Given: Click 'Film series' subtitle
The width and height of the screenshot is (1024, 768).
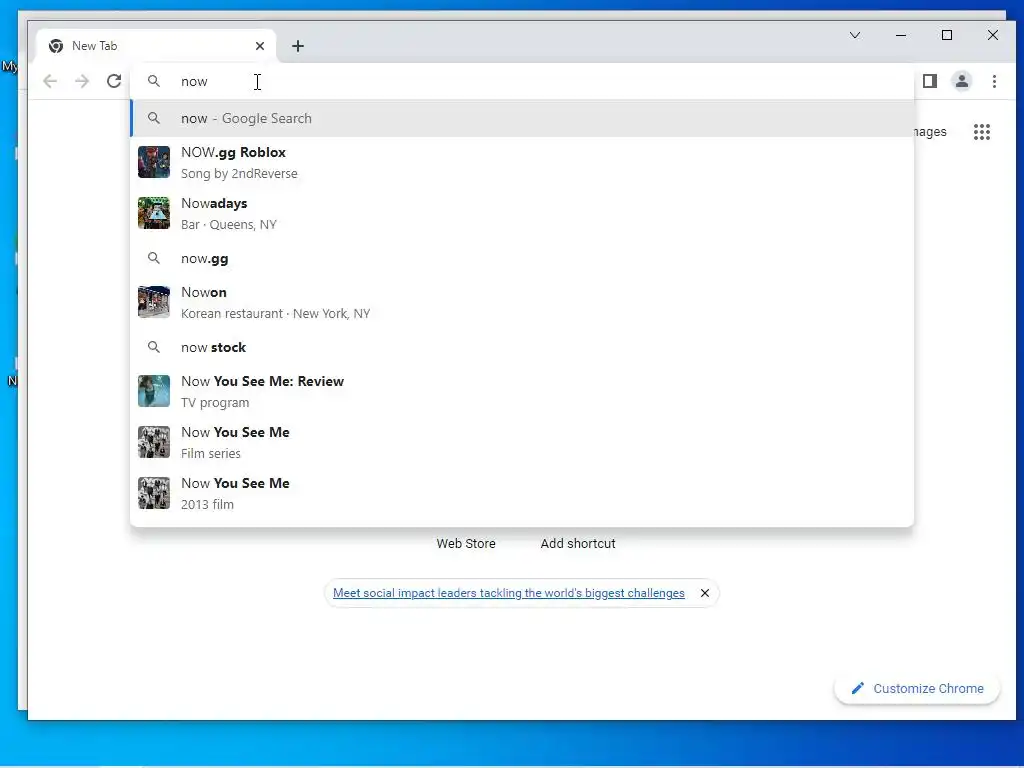Looking at the screenshot, I should click(210, 453).
